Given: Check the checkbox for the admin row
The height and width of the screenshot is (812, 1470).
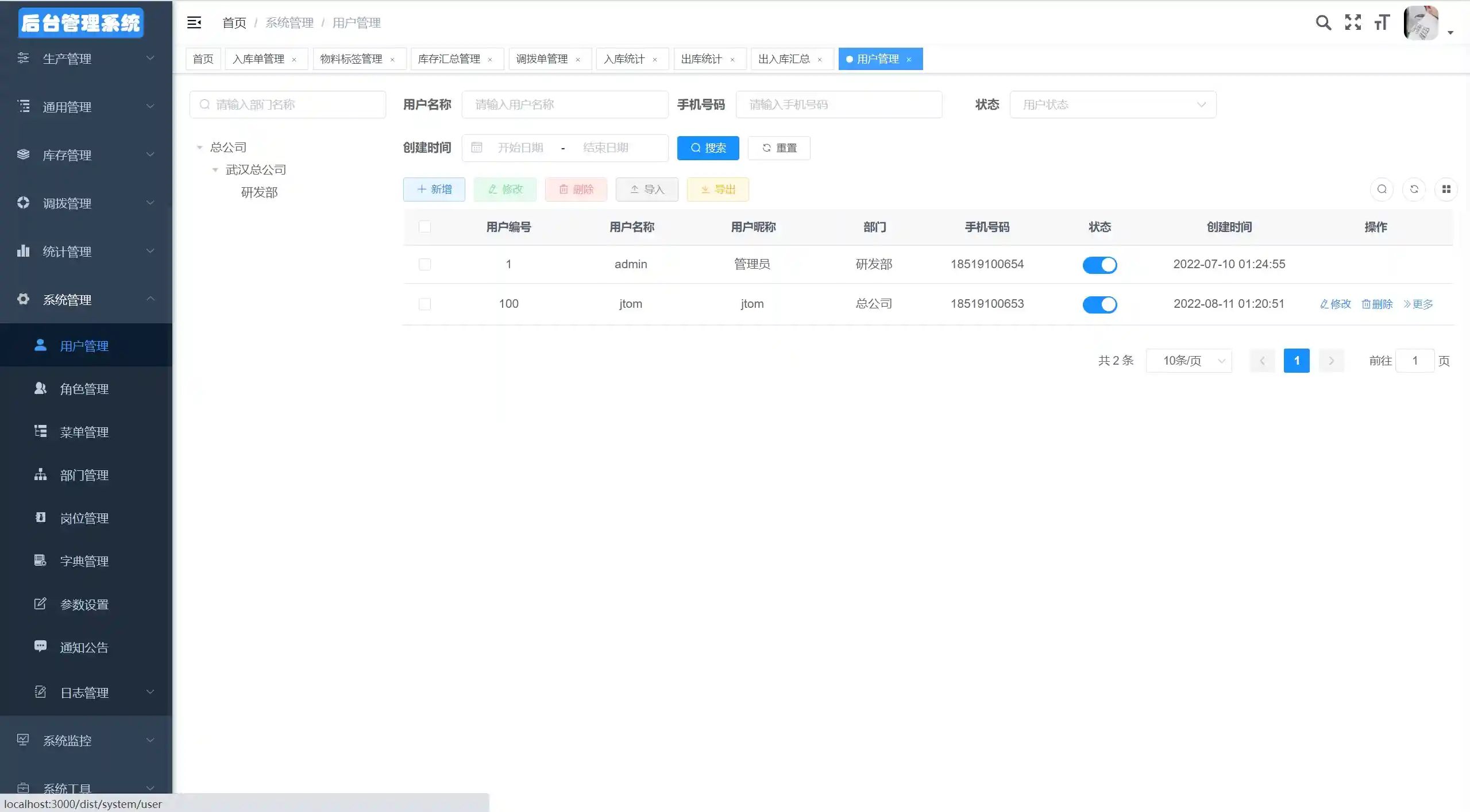Looking at the screenshot, I should pos(425,264).
